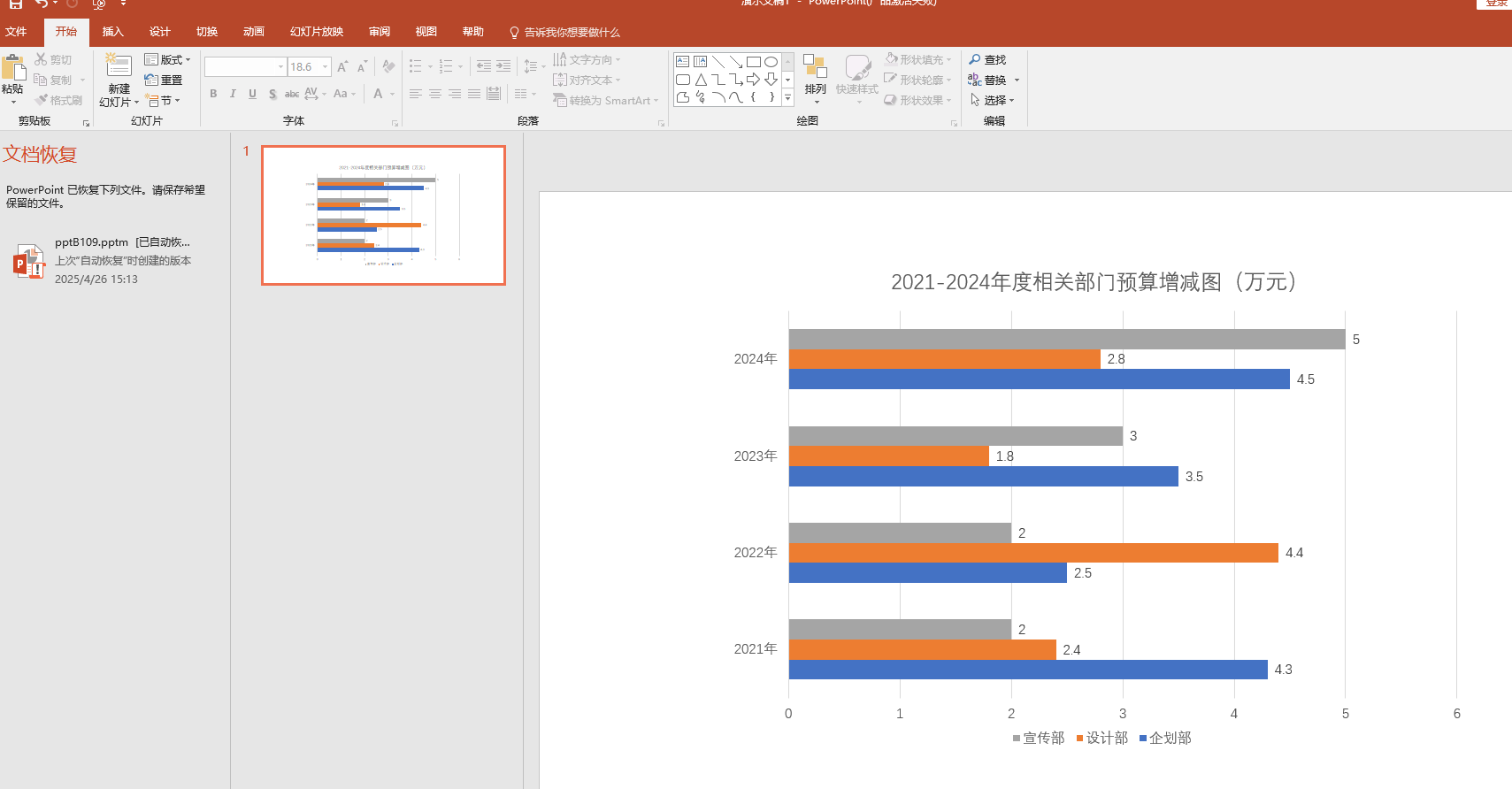Select the right arrow block shape
This screenshot has height=789, width=1512.
pyautogui.click(x=753, y=80)
